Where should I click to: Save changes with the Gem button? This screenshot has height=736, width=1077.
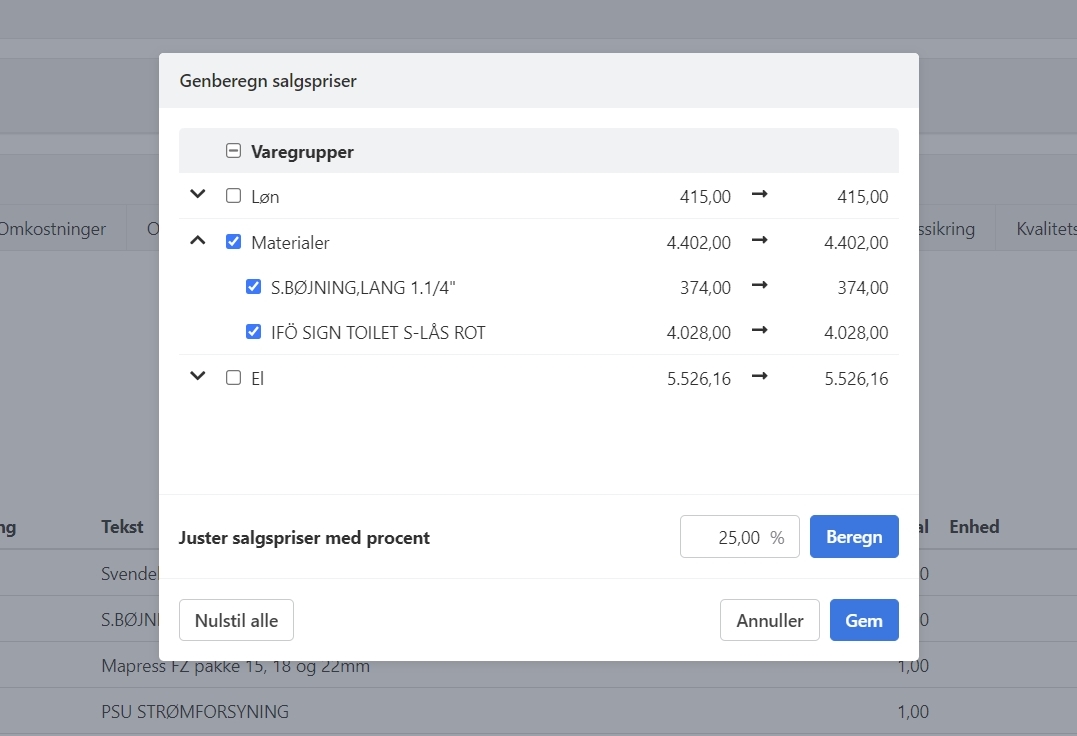pos(863,619)
